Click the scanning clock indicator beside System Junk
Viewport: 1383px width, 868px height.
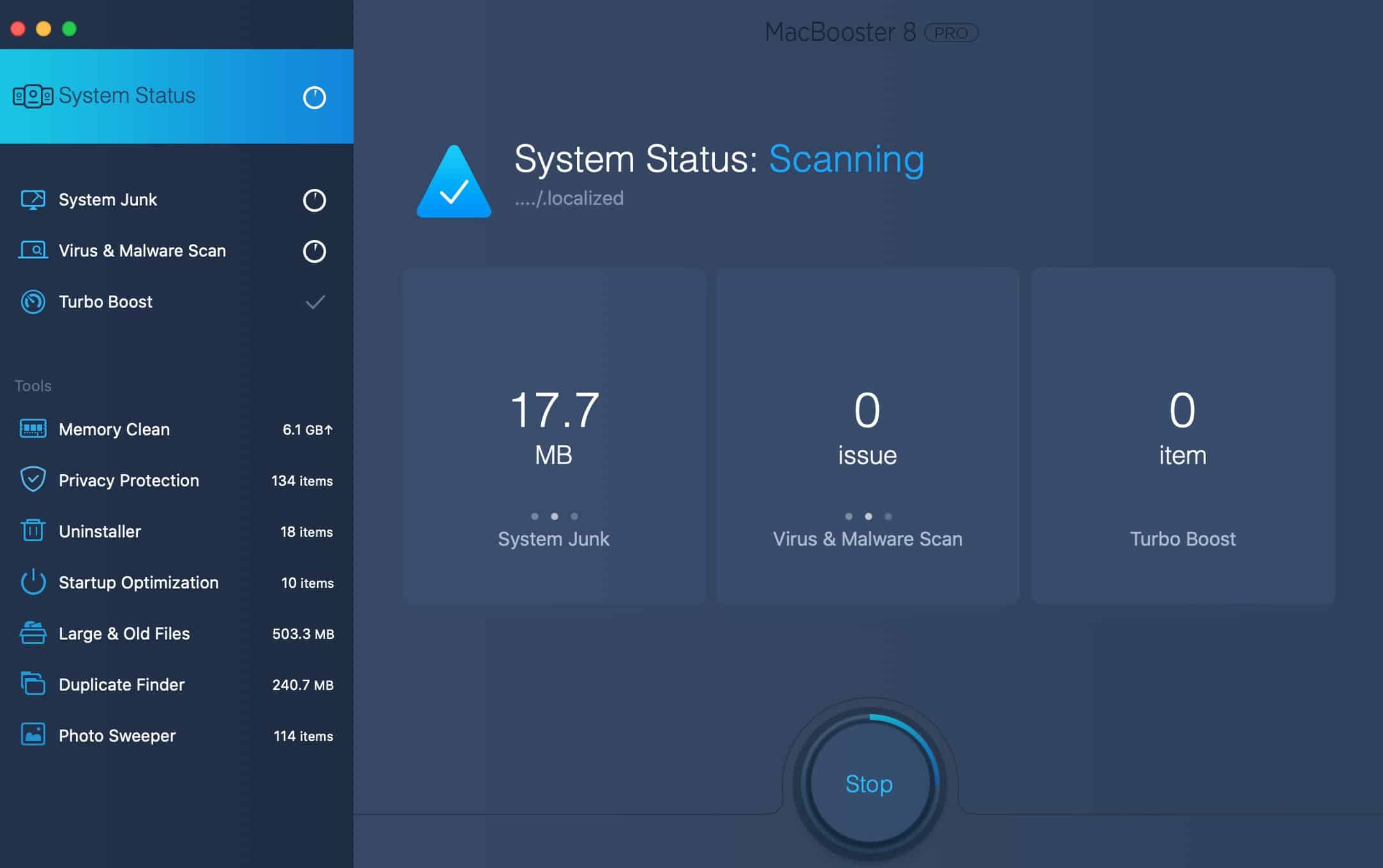coord(313,200)
